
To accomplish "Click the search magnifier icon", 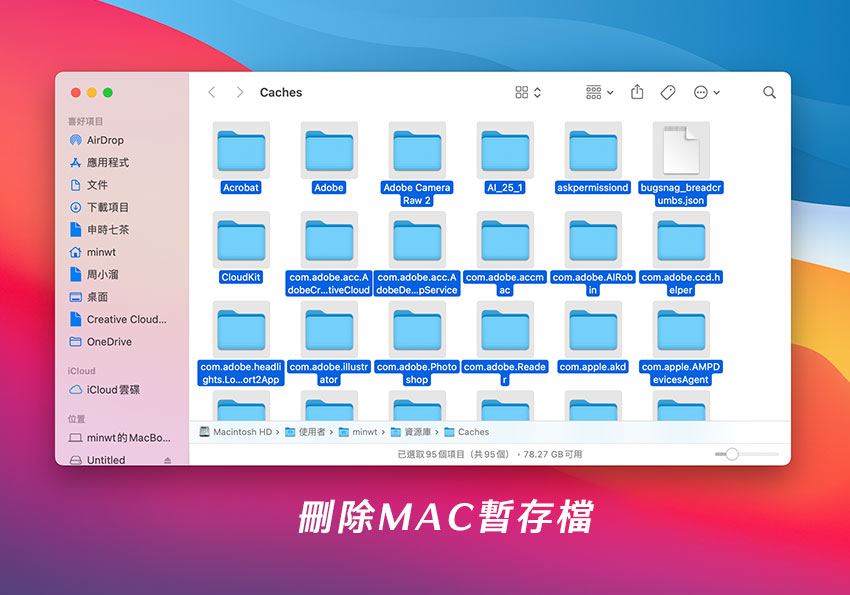I will coord(769,93).
